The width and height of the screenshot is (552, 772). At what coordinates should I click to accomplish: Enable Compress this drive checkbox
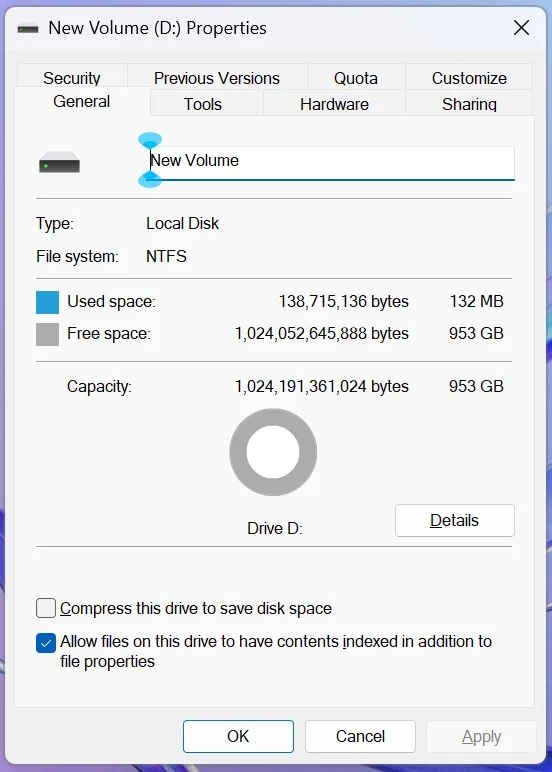46,608
